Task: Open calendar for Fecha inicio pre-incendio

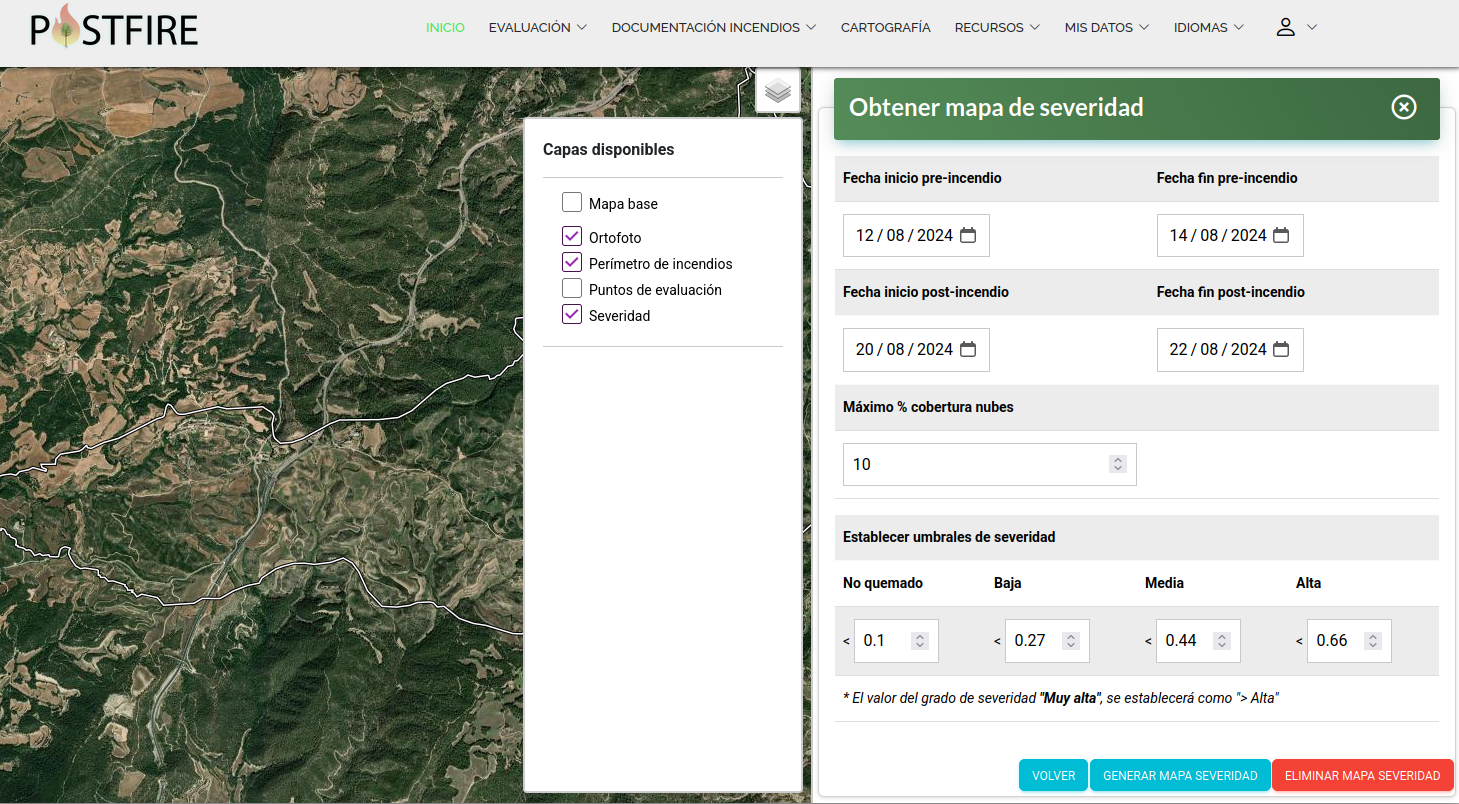Action: (x=968, y=236)
